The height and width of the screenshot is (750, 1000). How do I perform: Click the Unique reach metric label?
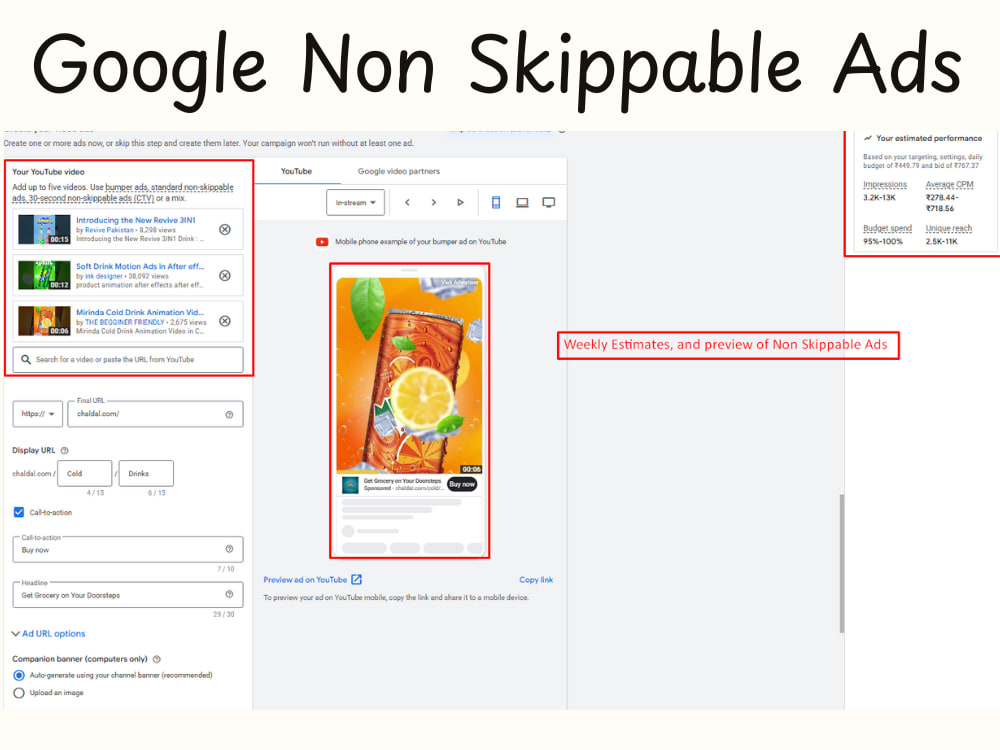click(948, 228)
